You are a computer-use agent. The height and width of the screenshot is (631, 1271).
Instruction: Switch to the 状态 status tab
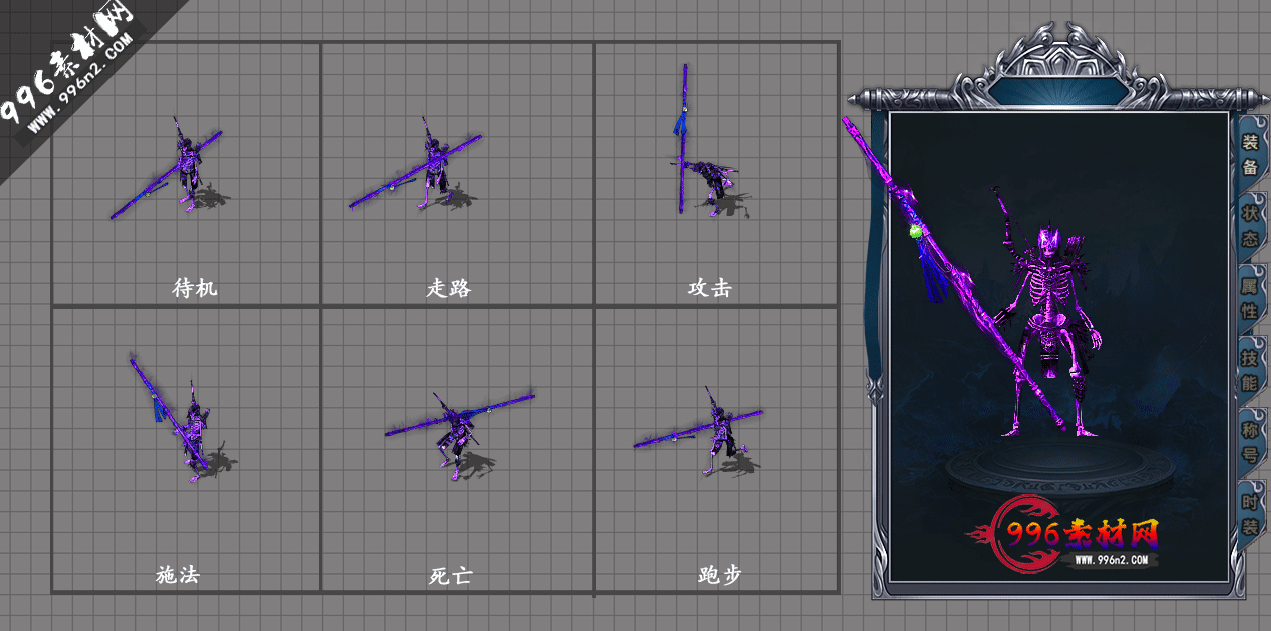click(x=1250, y=227)
